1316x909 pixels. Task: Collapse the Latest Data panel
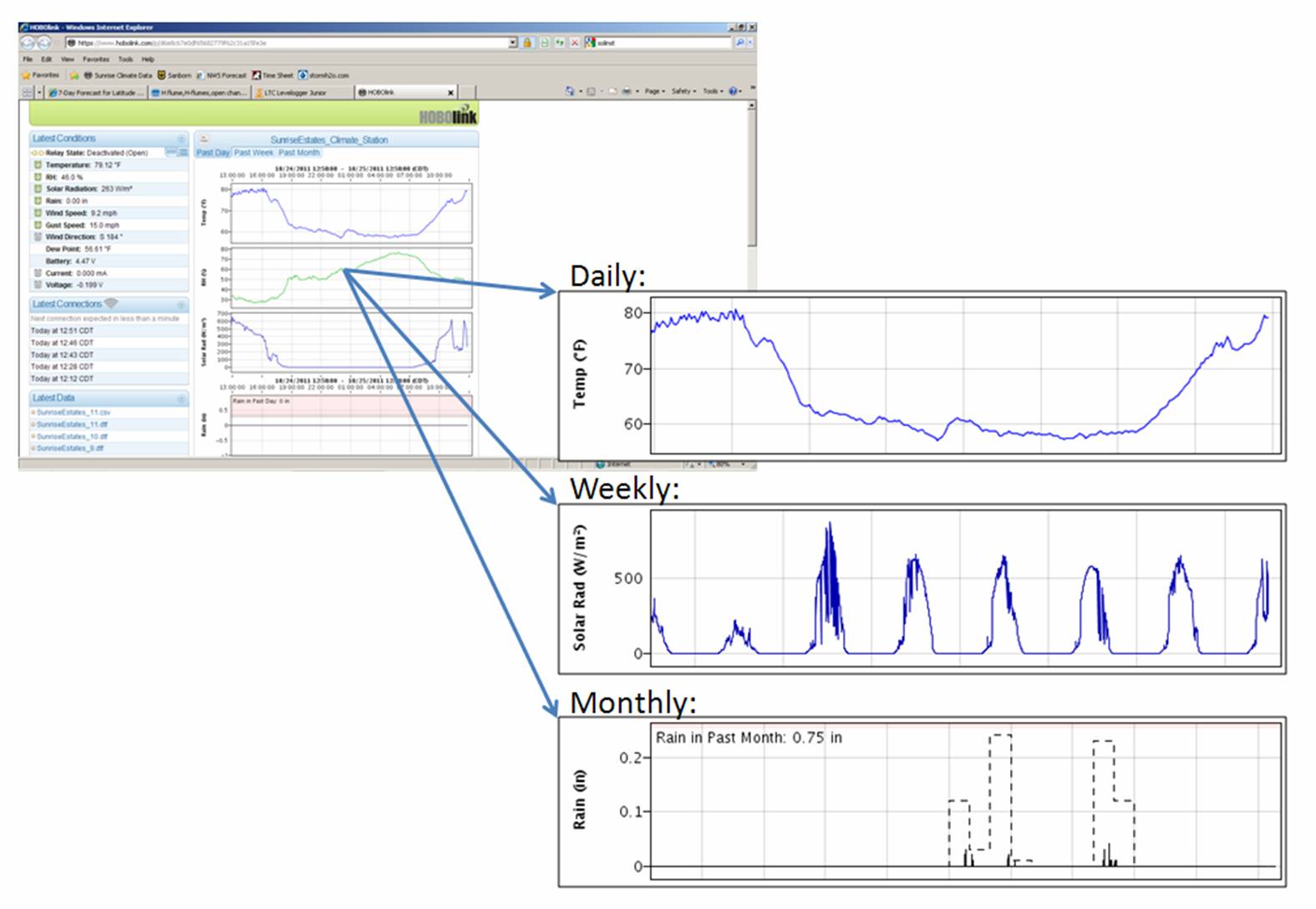180,399
